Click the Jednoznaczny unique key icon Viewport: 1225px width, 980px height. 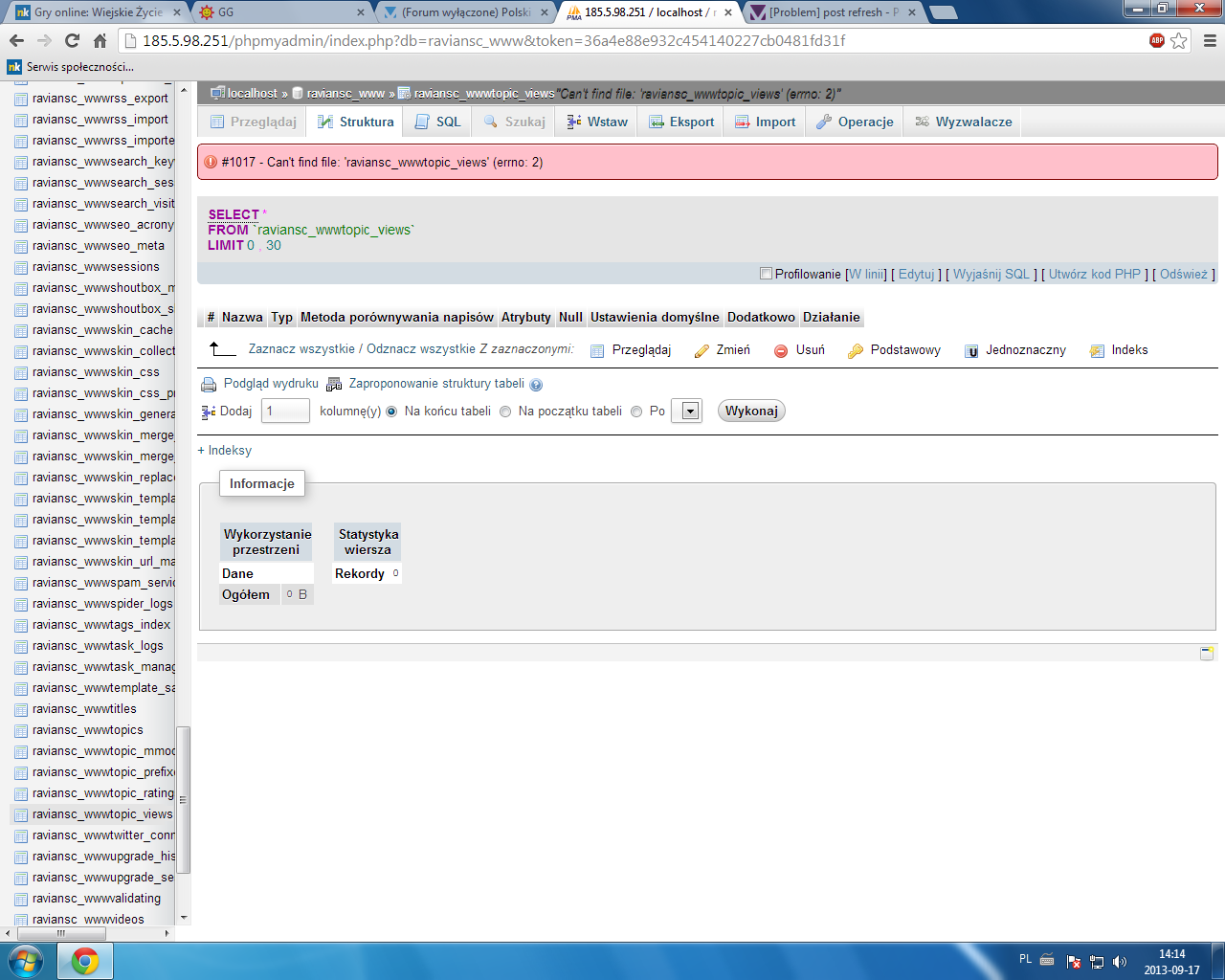[x=971, y=351]
